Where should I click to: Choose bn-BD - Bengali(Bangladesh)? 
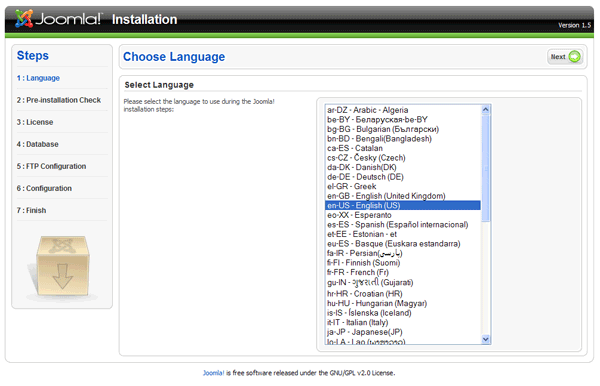[403, 139]
